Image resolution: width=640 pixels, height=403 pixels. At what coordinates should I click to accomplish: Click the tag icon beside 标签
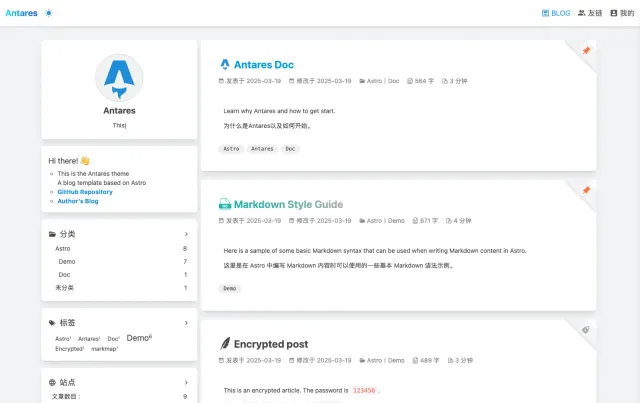click(x=52, y=323)
